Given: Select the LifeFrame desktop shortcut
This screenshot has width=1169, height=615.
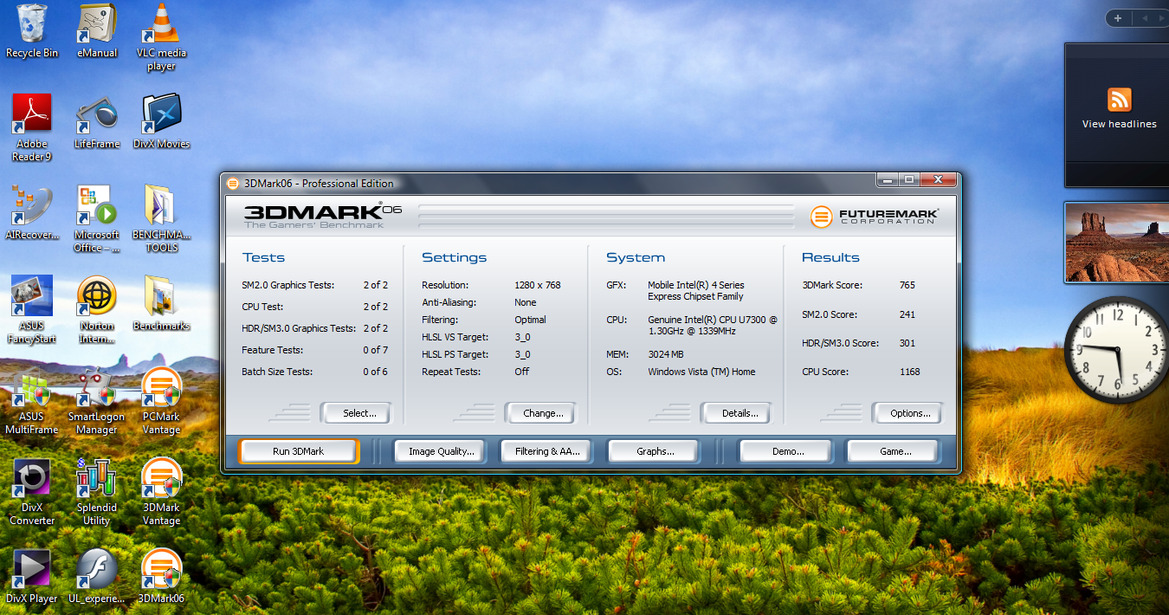Looking at the screenshot, I should tap(97, 122).
